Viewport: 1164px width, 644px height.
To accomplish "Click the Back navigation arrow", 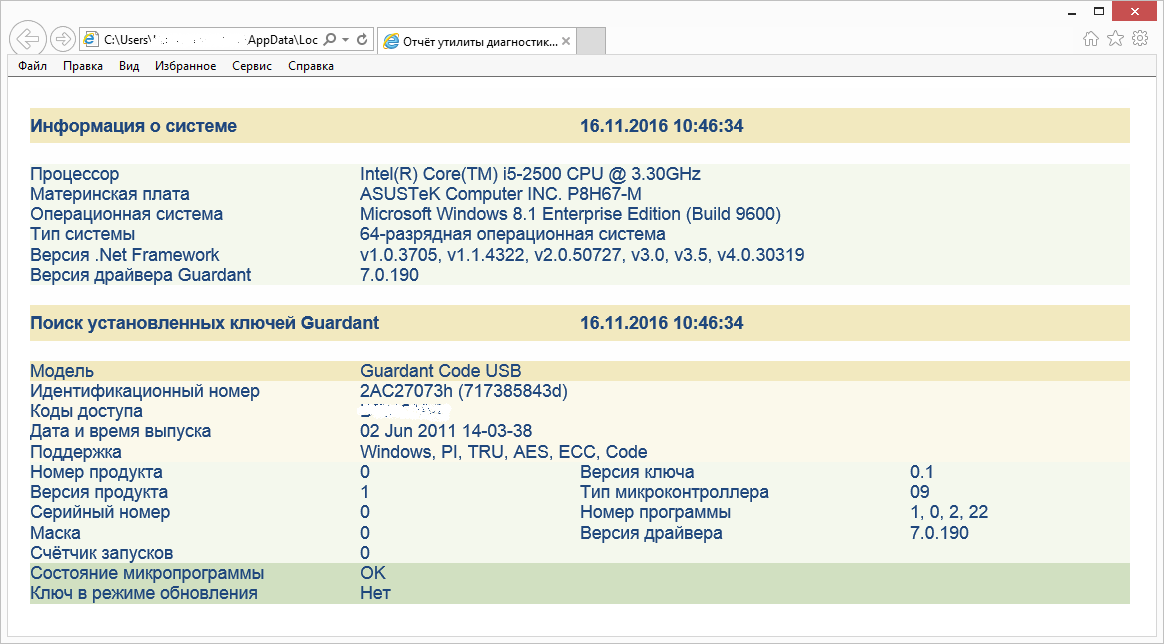I will click(x=28, y=39).
